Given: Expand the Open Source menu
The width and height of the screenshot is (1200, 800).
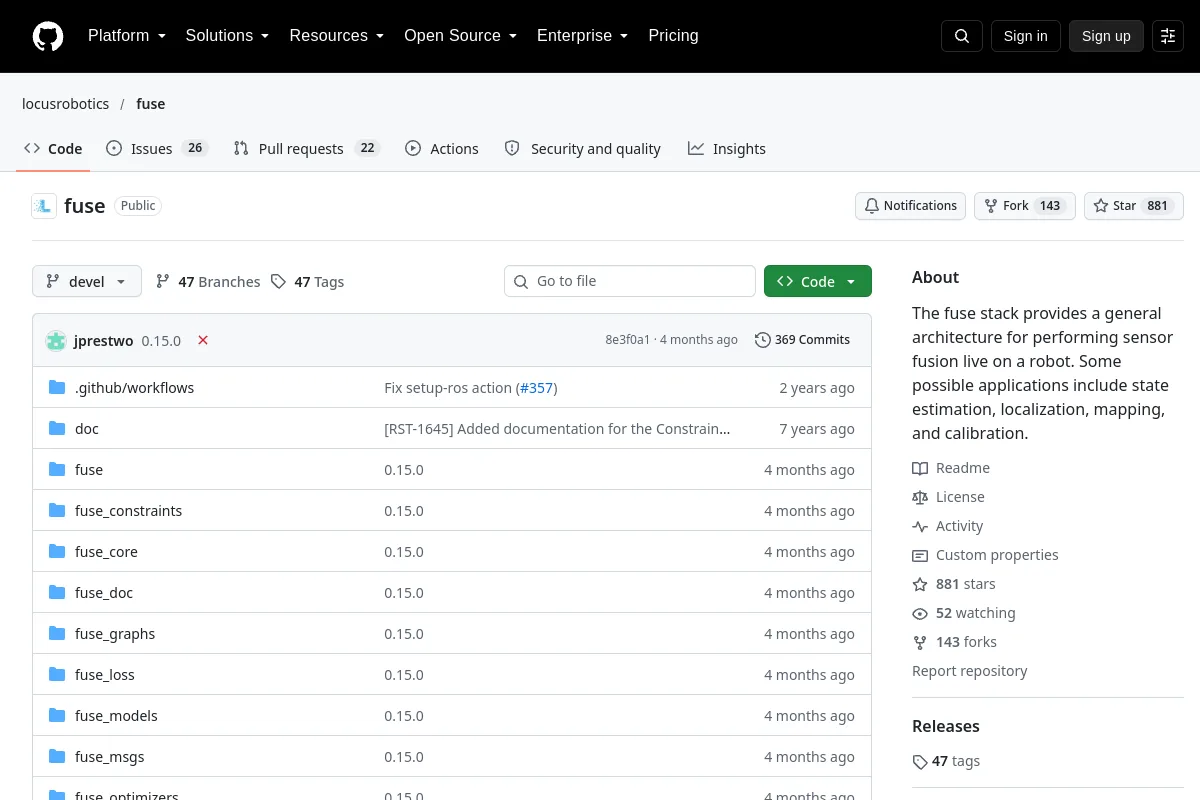Looking at the screenshot, I should 460,36.
